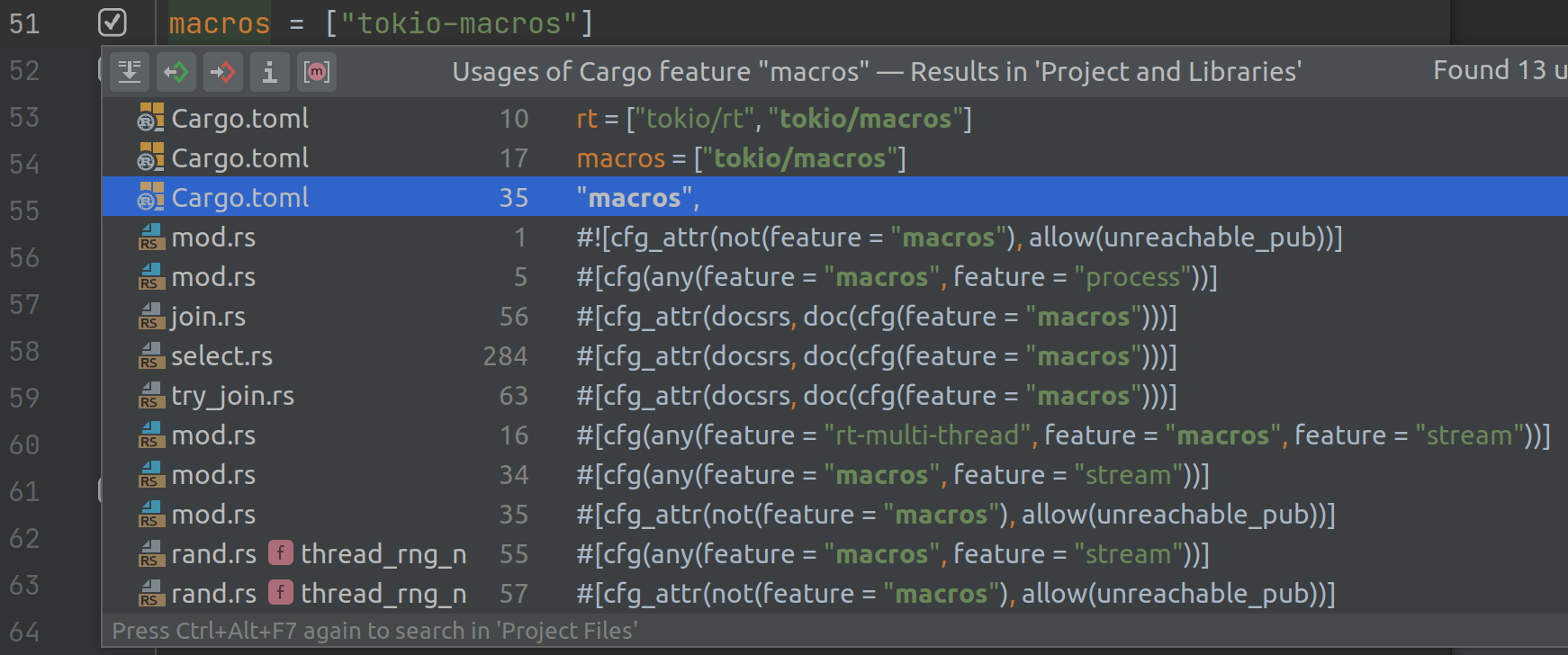Click the 'Project Files' search hint text

pyautogui.click(x=567, y=631)
